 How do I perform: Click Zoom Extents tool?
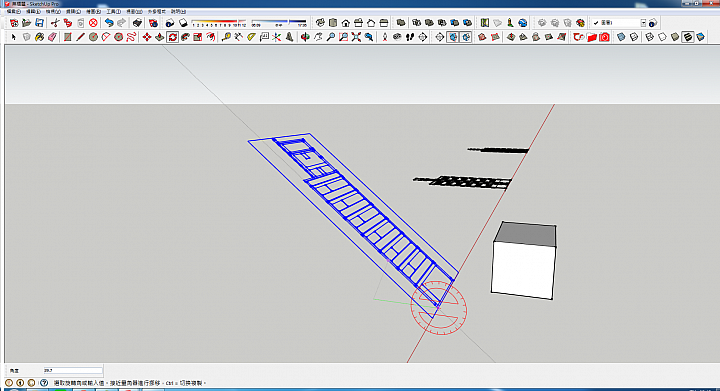coord(356,37)
